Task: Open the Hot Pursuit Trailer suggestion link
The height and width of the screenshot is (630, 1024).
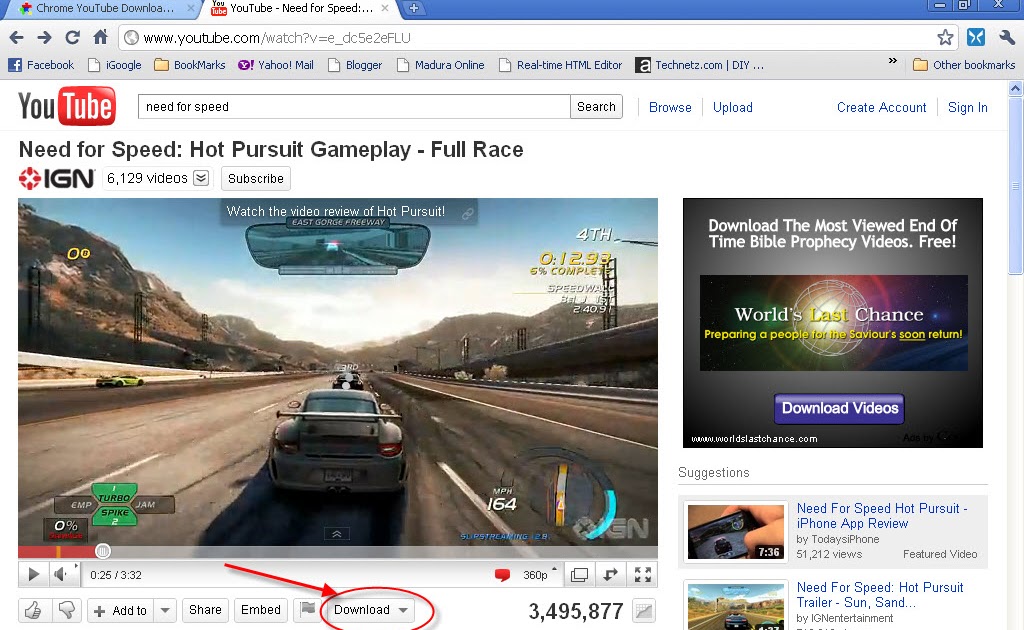Action: pyautogui.click(x=880, y=595)
